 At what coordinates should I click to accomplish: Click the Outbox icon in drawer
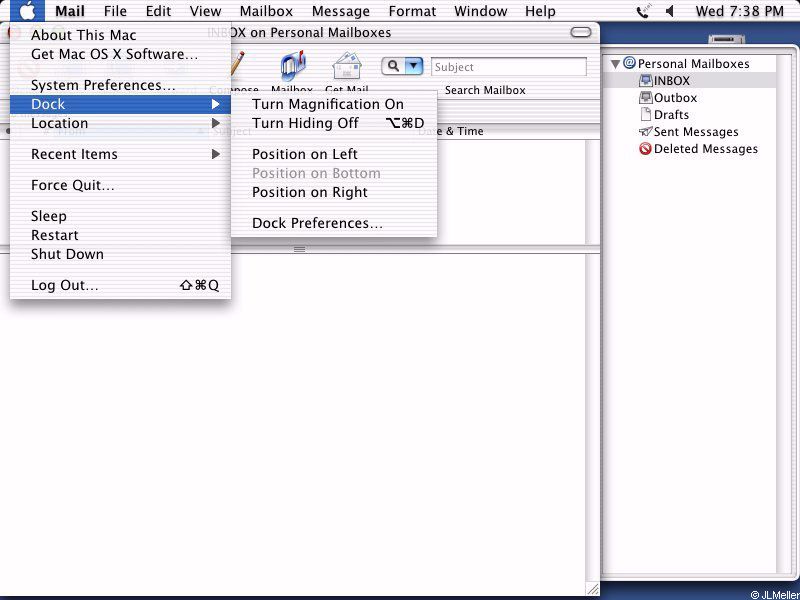[x=645, y=97]
